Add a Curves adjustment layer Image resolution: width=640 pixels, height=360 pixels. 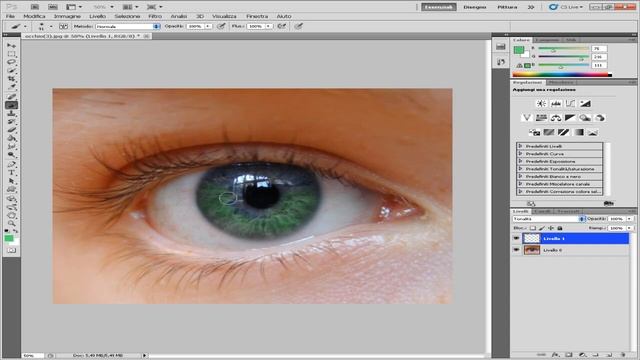[571, 104]
